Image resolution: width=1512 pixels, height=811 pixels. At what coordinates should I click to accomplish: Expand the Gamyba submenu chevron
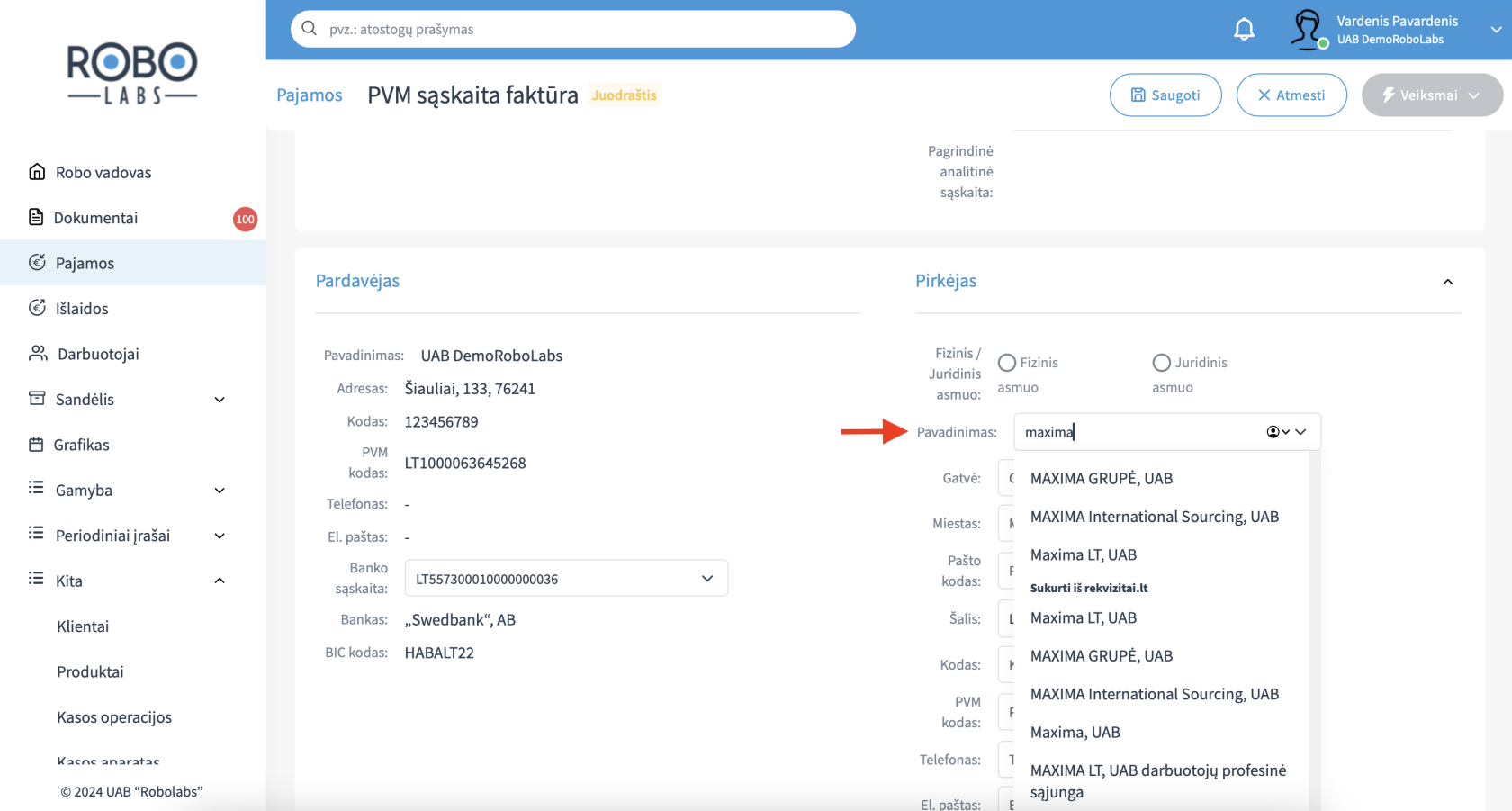click(220, 491)
